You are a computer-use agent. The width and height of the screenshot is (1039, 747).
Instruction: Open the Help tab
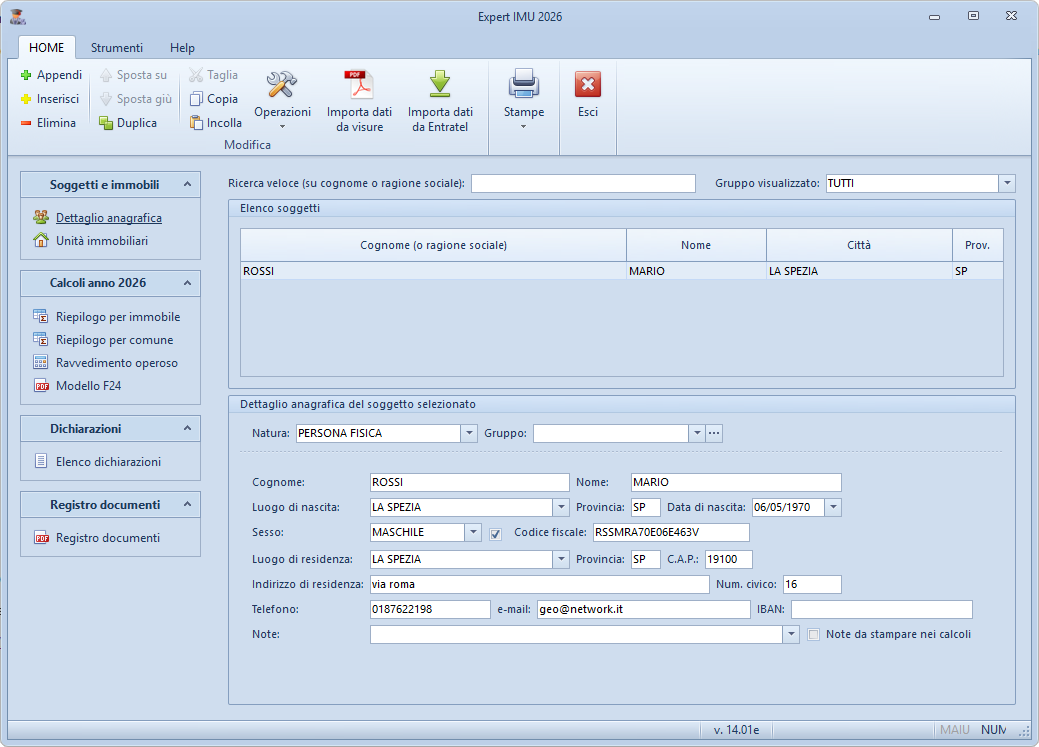tap(182, 47)
